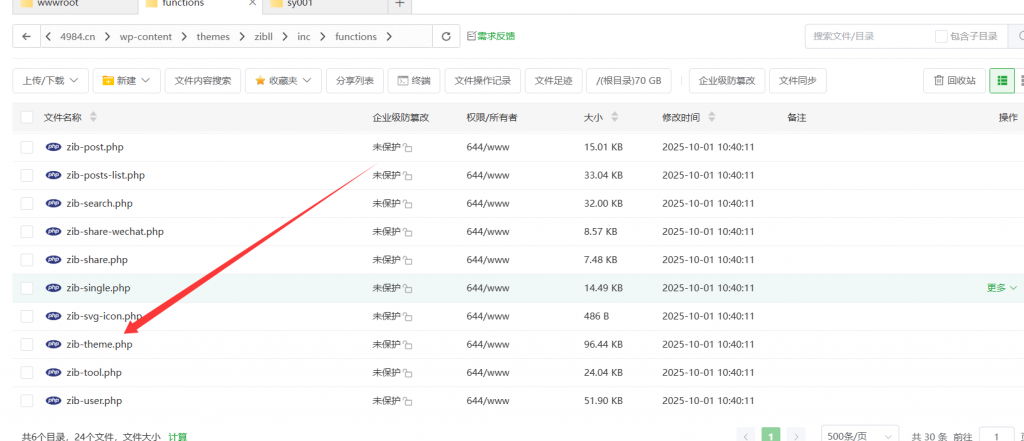Refresh the current directory listing
Image resolution: width=1024 pixels, height=441 pixels.
coord(446,37)
